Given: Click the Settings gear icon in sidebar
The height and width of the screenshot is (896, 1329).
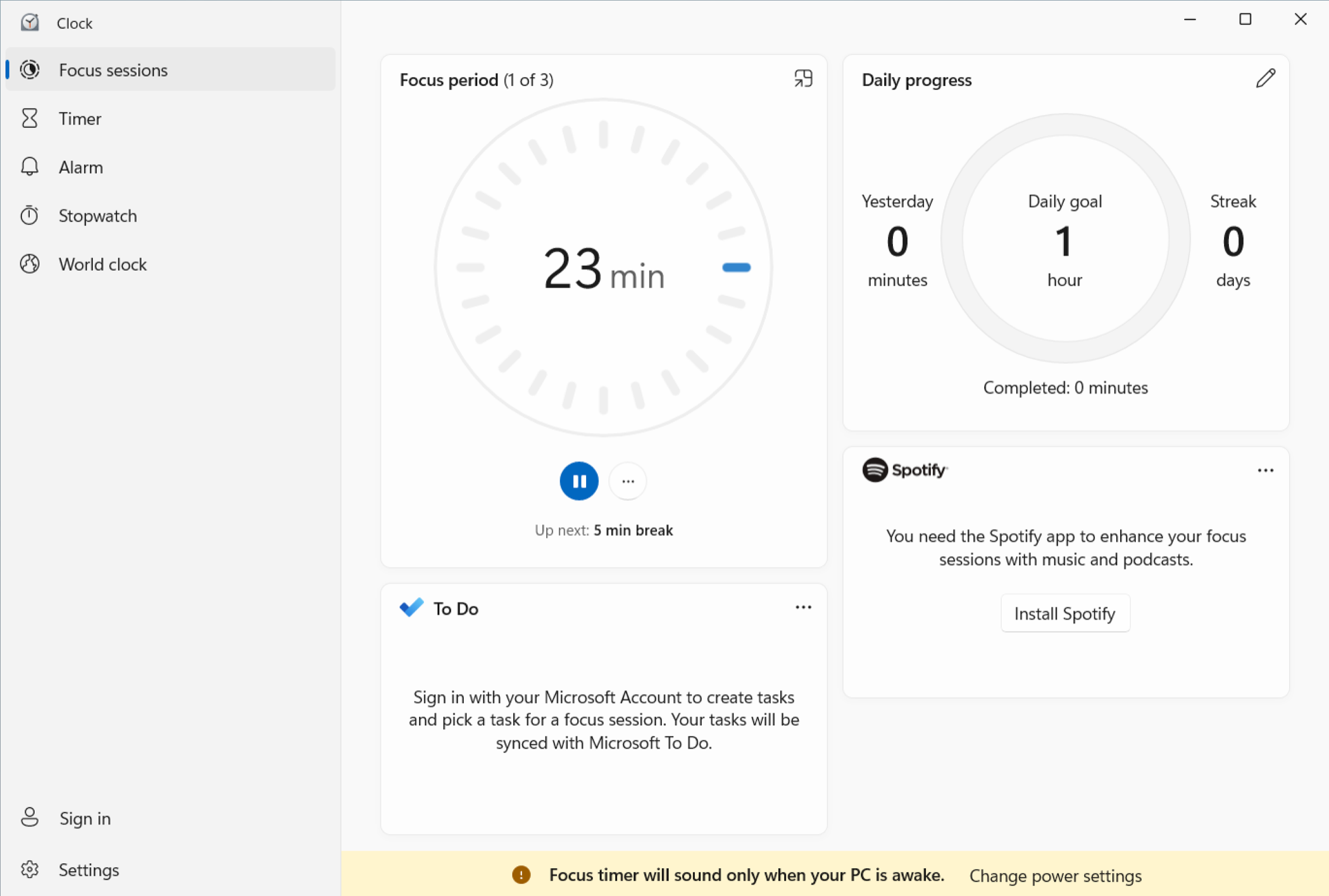Looking at the screenshot, I should tap(30, 869).
